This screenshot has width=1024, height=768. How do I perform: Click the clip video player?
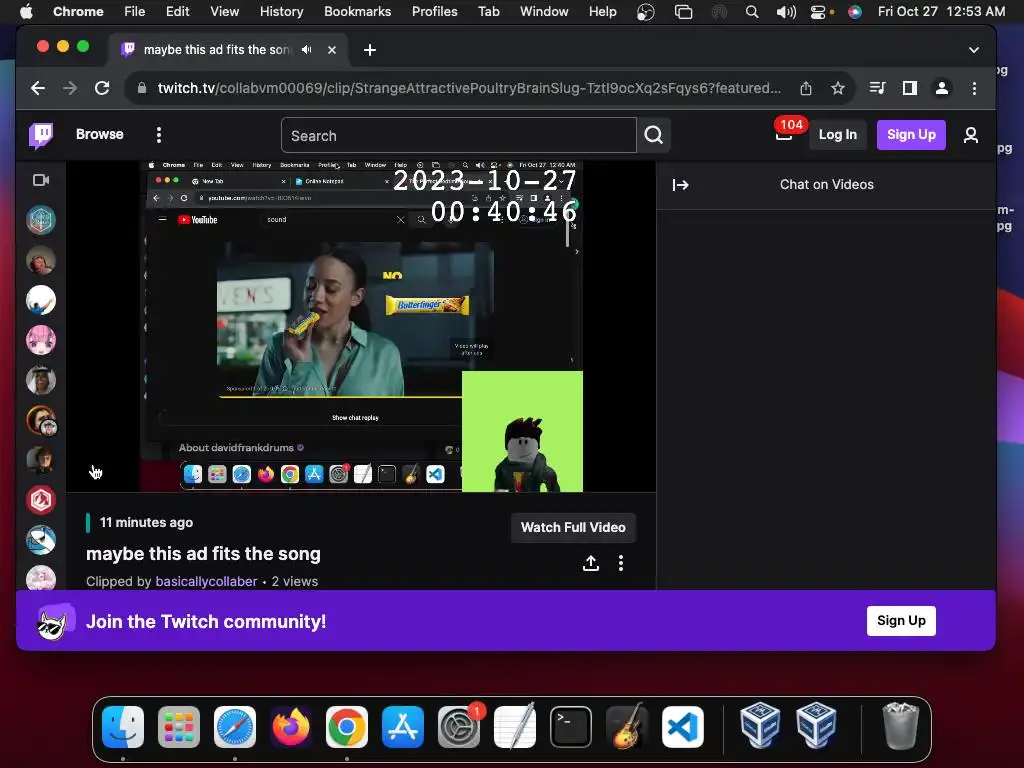pos(361,326)
